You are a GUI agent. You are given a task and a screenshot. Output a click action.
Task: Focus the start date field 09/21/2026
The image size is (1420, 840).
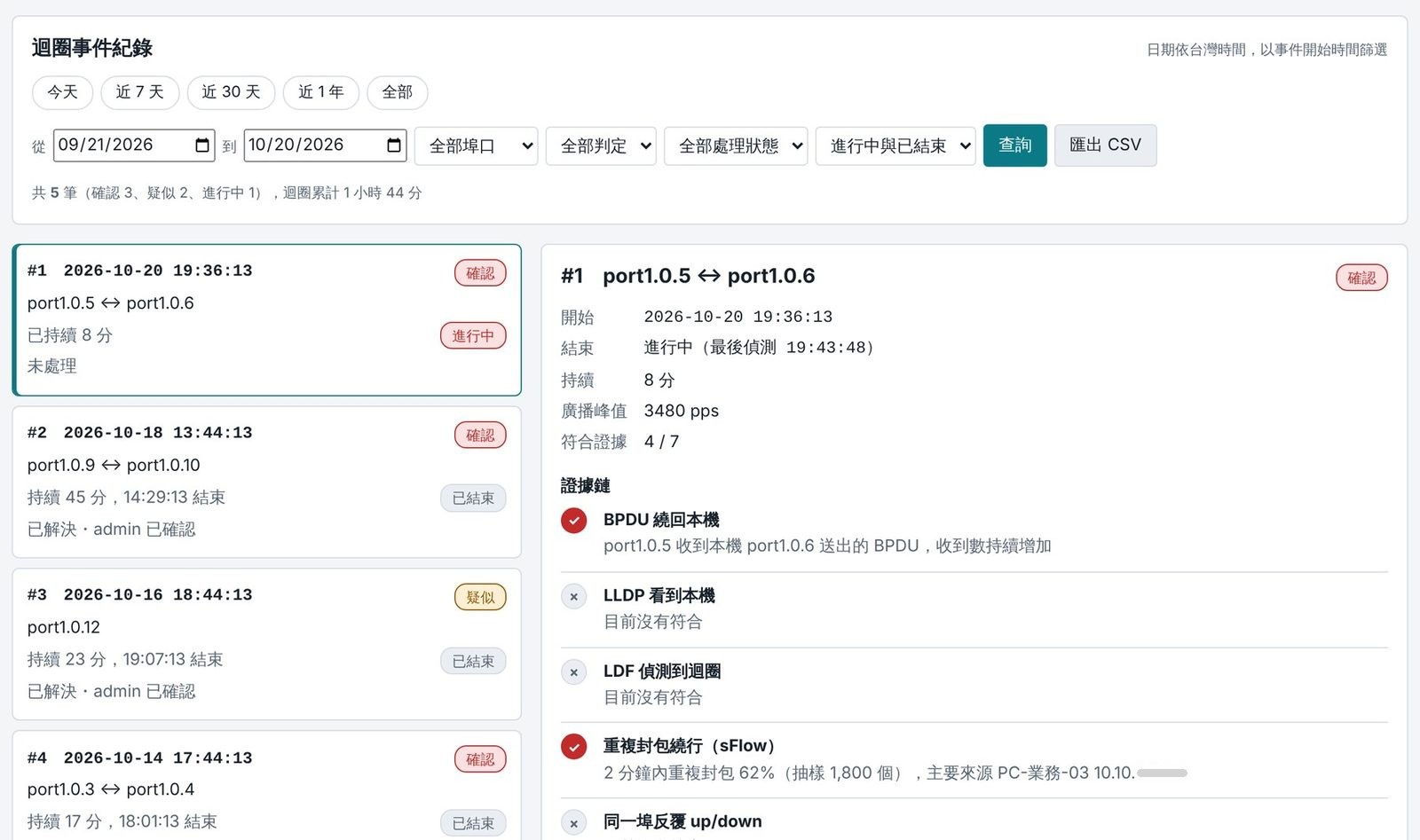tap(134, 145)
